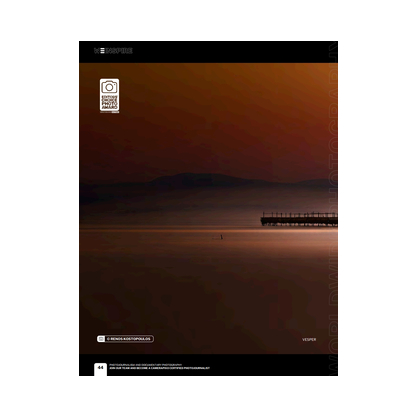This screenshot has height=418, width=418.
Task: Click the VESPER photo title
Action: [309, 340]
